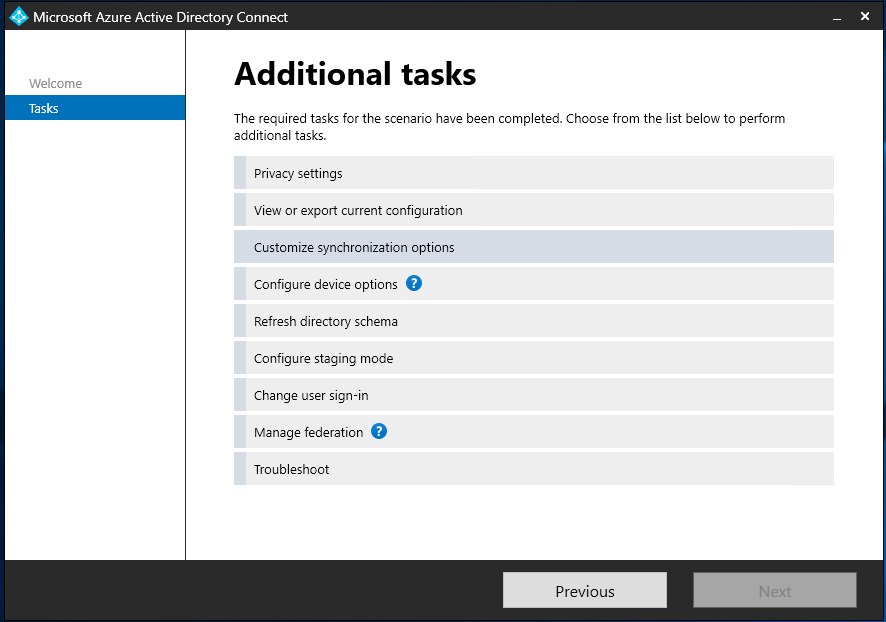Screen dimensions: 886x622
Task: Select the Configure device options task
Action: (x=325, y=285)
